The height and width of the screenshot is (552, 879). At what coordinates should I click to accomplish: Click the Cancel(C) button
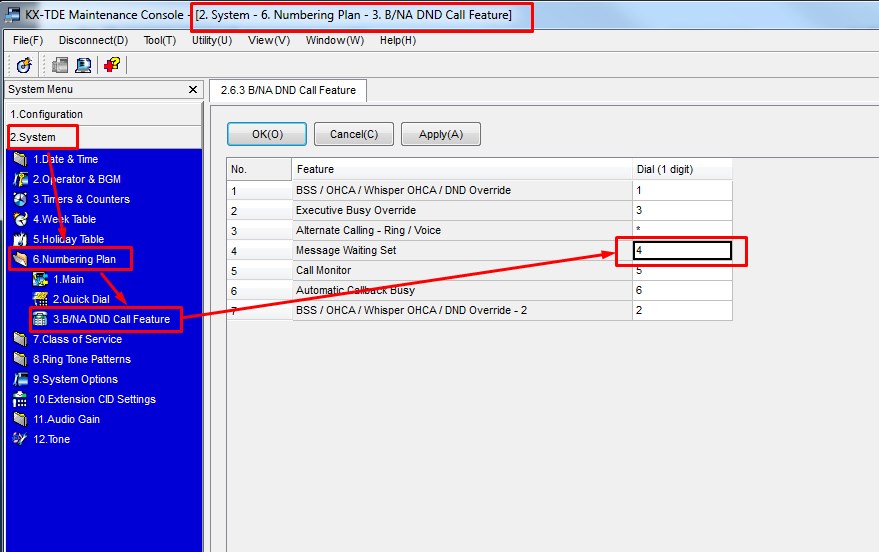coord(354,134)
